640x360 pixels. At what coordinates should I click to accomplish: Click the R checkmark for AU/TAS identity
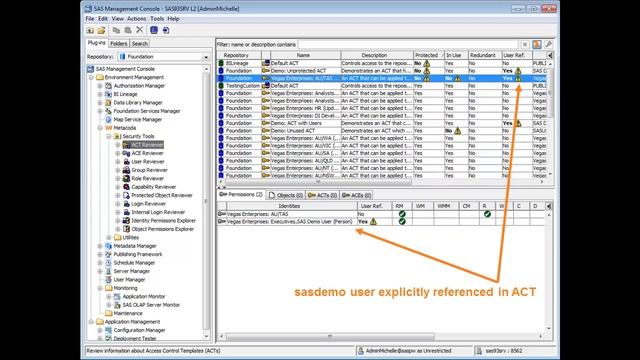click(487, 214)
